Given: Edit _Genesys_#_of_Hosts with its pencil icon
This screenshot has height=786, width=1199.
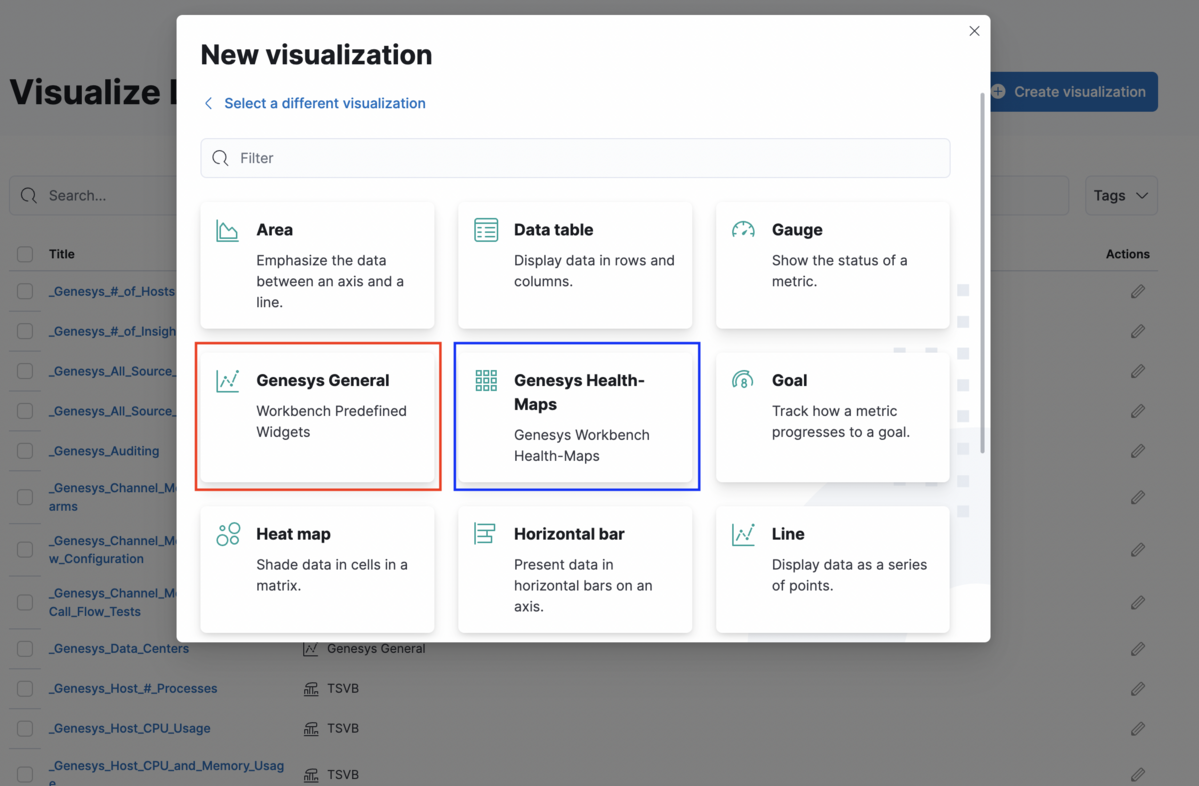Looking at the screenshot, I should [x=1138, y=291].
